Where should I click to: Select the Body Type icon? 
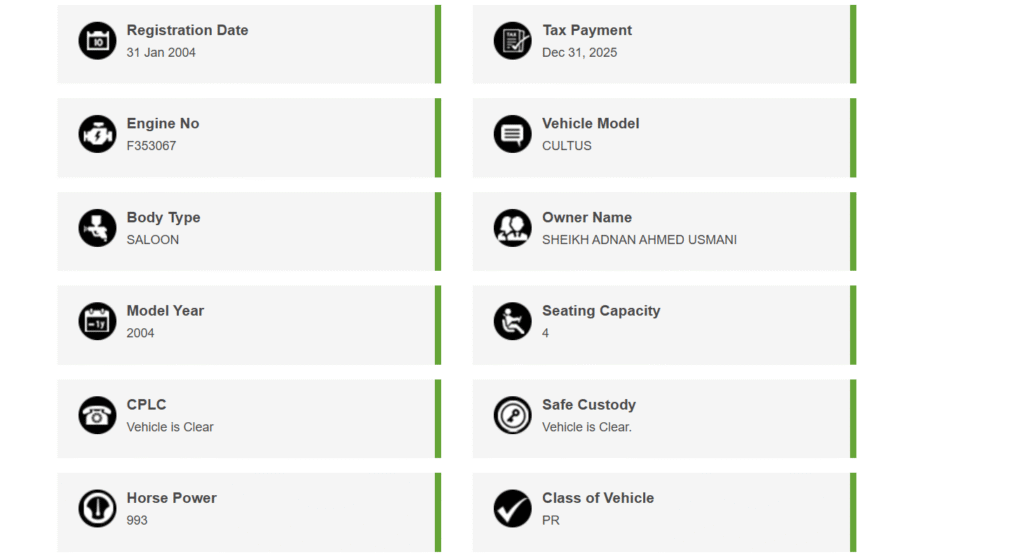tap(97, 228)
